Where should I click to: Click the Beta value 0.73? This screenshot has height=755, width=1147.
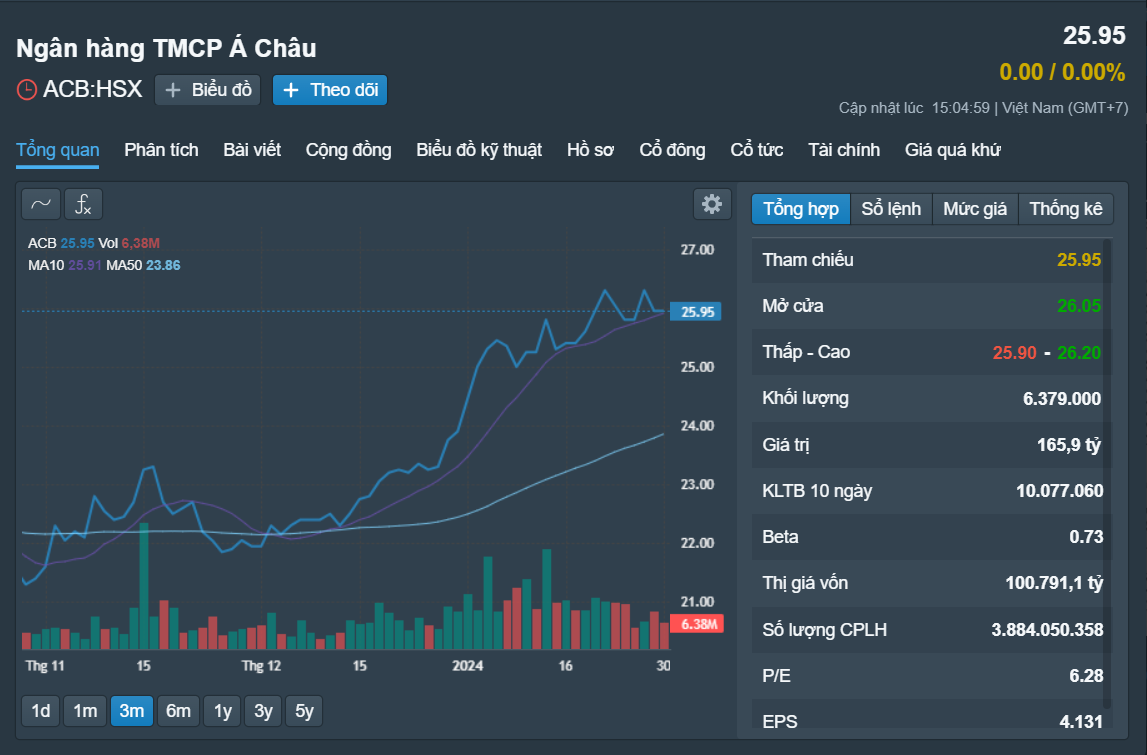(x=1086, y=537)
